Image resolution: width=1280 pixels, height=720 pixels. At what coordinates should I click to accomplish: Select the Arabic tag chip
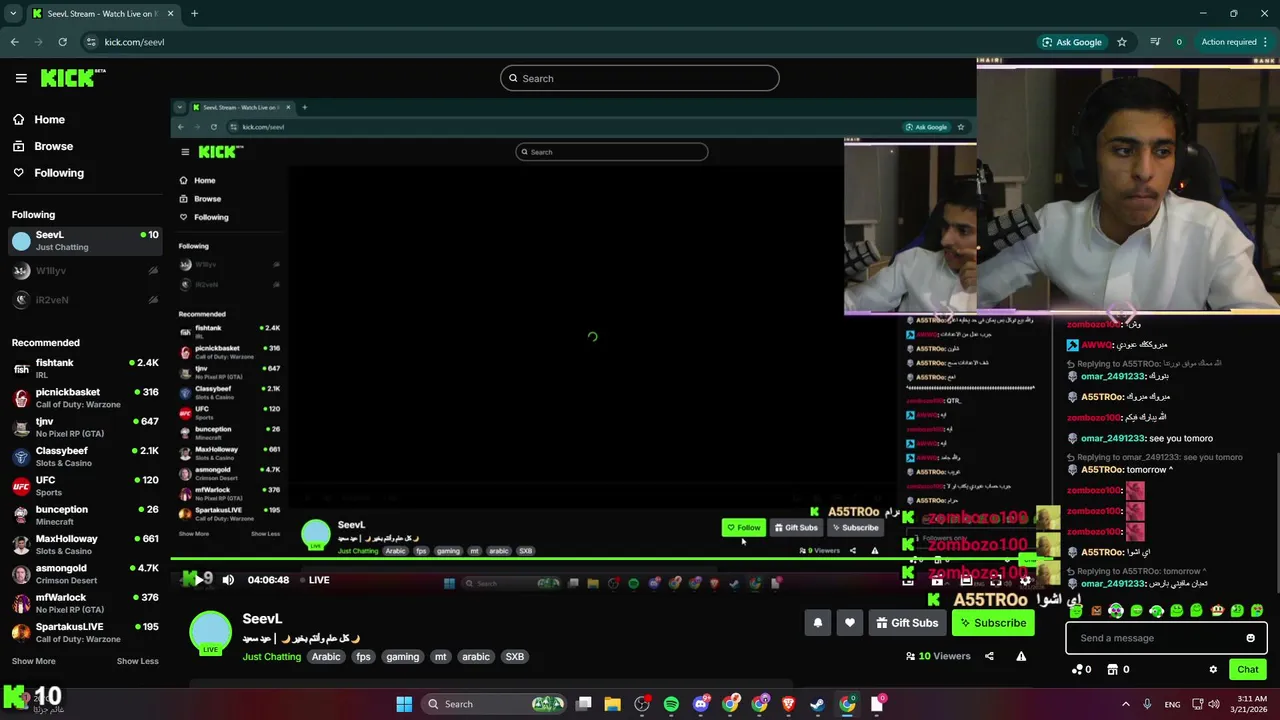point(326,657)
